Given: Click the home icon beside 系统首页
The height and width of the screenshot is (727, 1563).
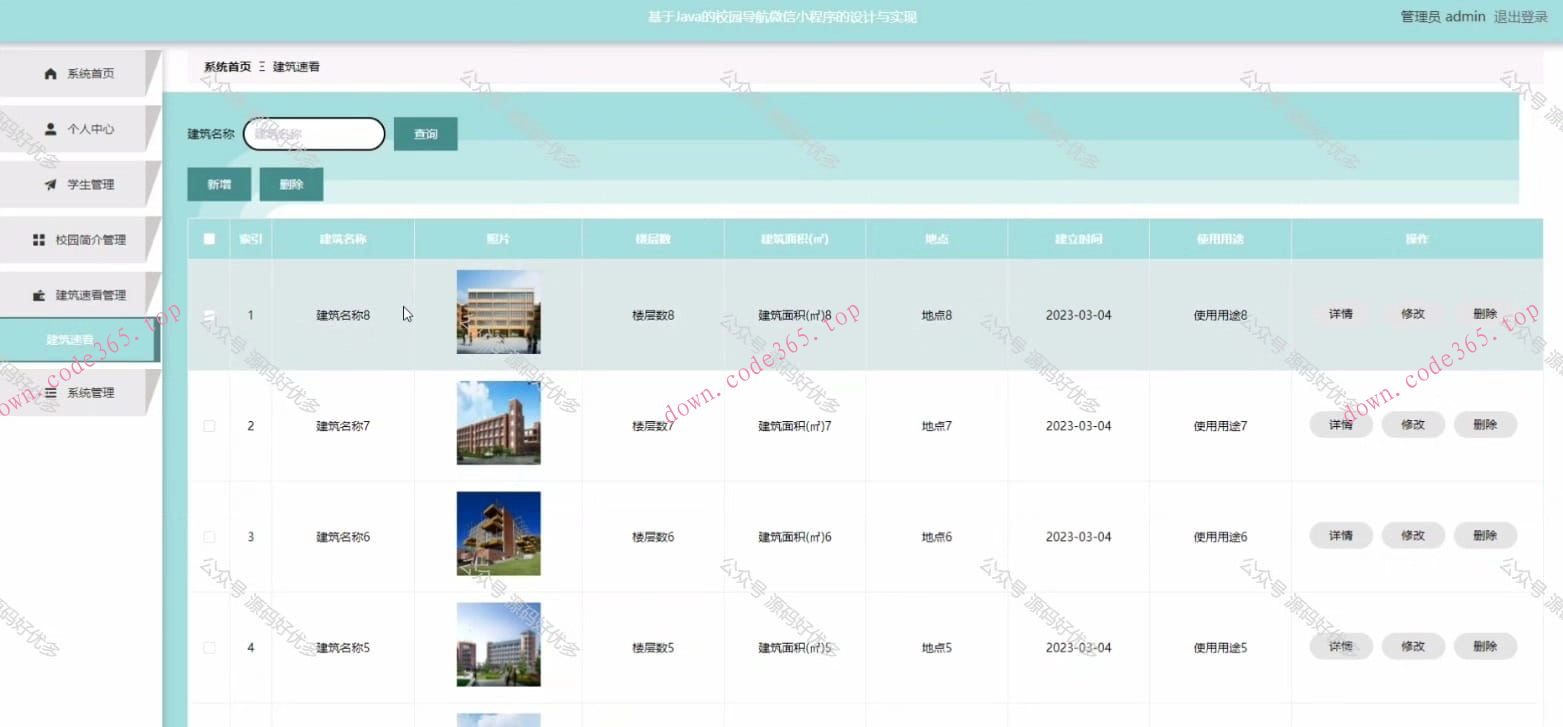Looking at the screenshot, I should coord(51,74).
